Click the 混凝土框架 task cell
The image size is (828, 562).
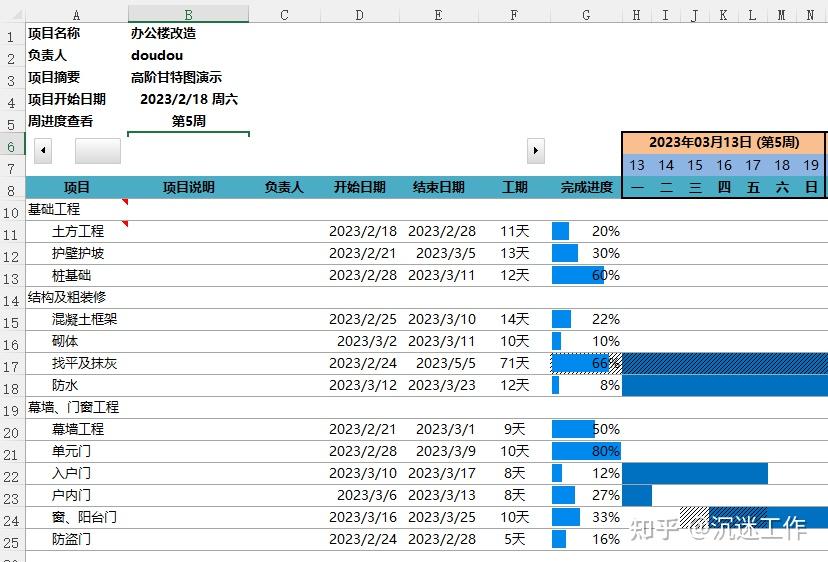77,320
